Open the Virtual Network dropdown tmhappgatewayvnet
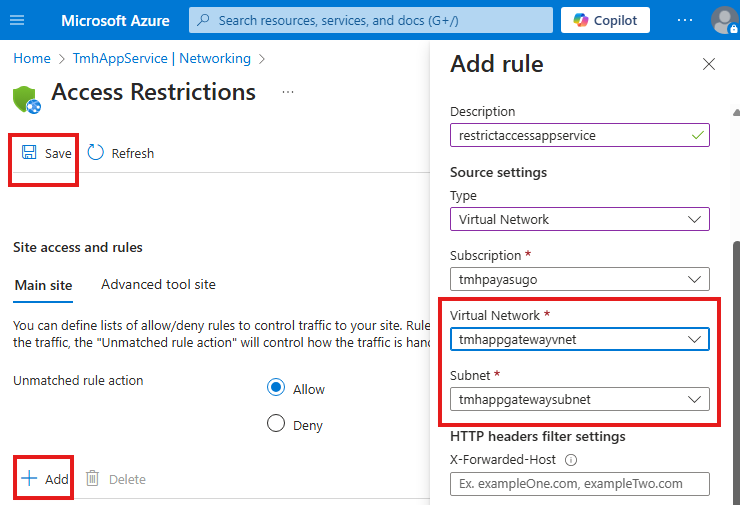This screenshot has width=740, height=505. (580, 339)
